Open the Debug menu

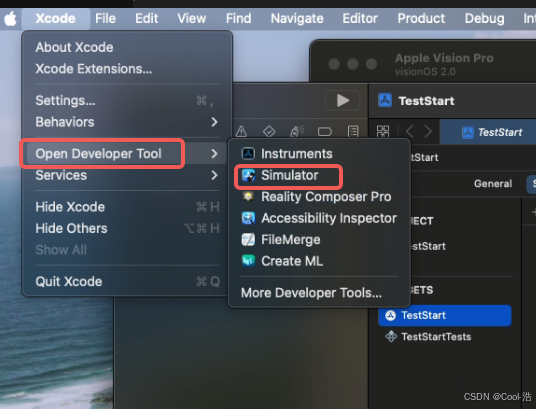(484, 18)
